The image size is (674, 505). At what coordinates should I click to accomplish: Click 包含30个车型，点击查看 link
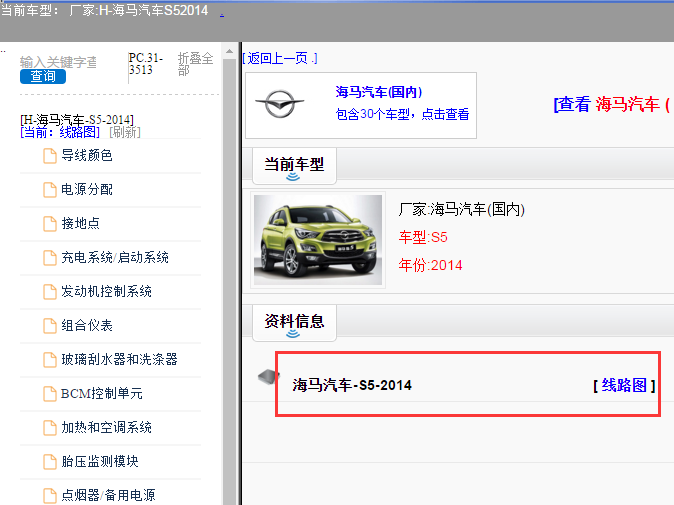pyautogui.click(x=402, y=114)
